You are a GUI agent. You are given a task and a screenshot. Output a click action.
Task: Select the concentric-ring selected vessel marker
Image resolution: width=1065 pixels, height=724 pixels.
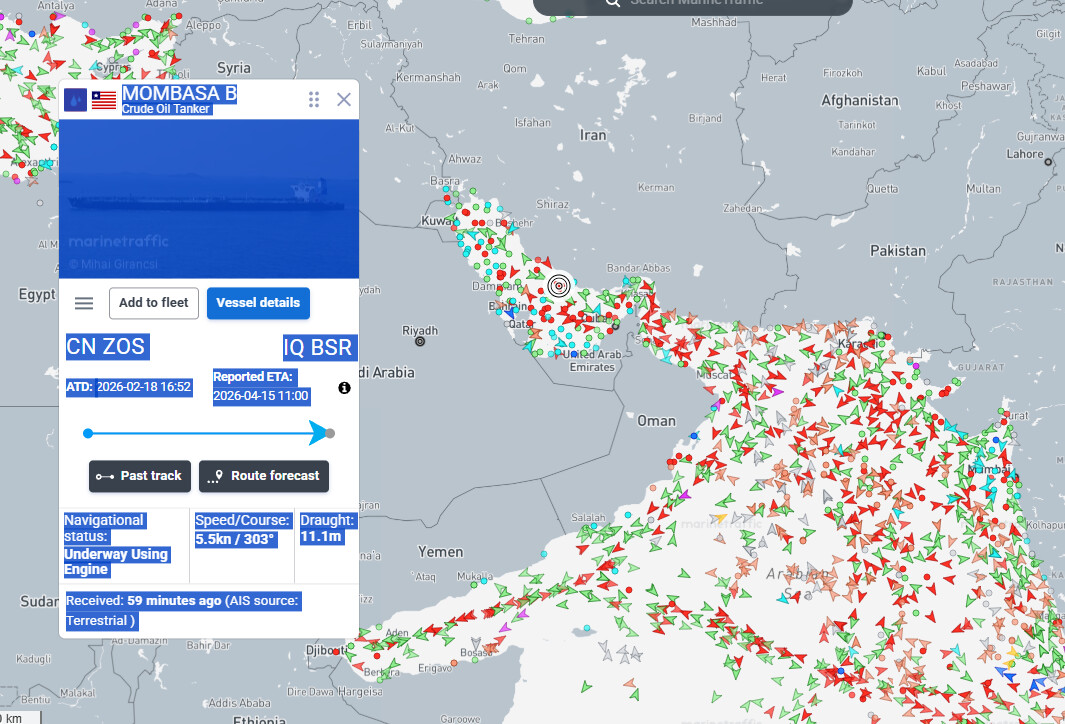click(558, 286)
